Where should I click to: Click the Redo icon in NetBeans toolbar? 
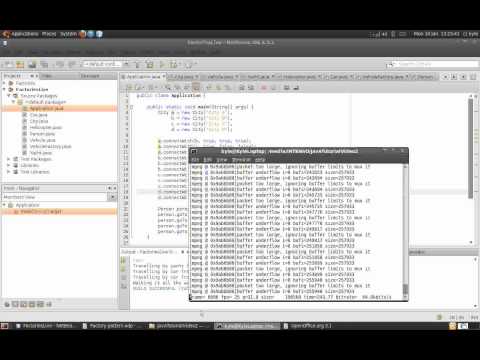pyautogui.click(x=72, y=64)
